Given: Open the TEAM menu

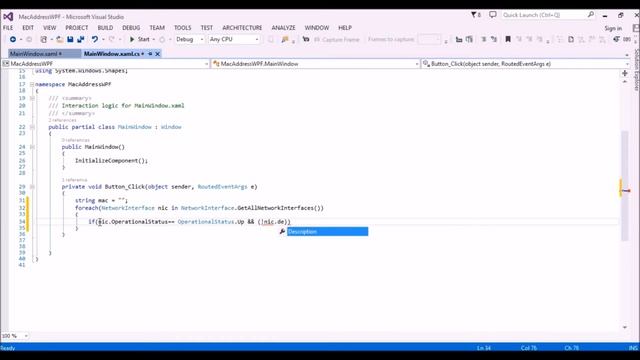Looking at the screenshot, I should (x=157, y=28).
